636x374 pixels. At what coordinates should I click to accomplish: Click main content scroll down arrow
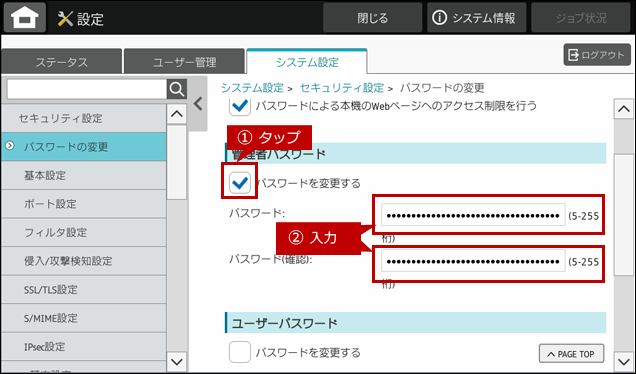(x=623, y=361)
